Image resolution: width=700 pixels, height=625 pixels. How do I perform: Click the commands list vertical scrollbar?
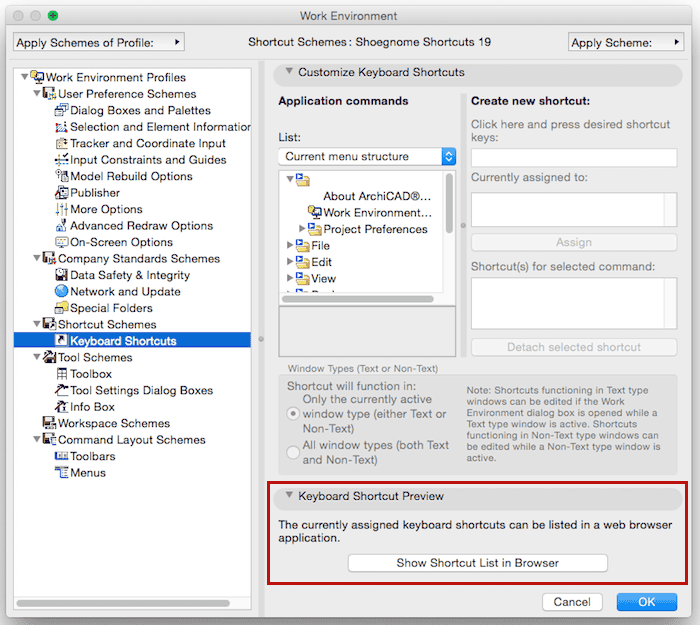click(x=449, y=203)
